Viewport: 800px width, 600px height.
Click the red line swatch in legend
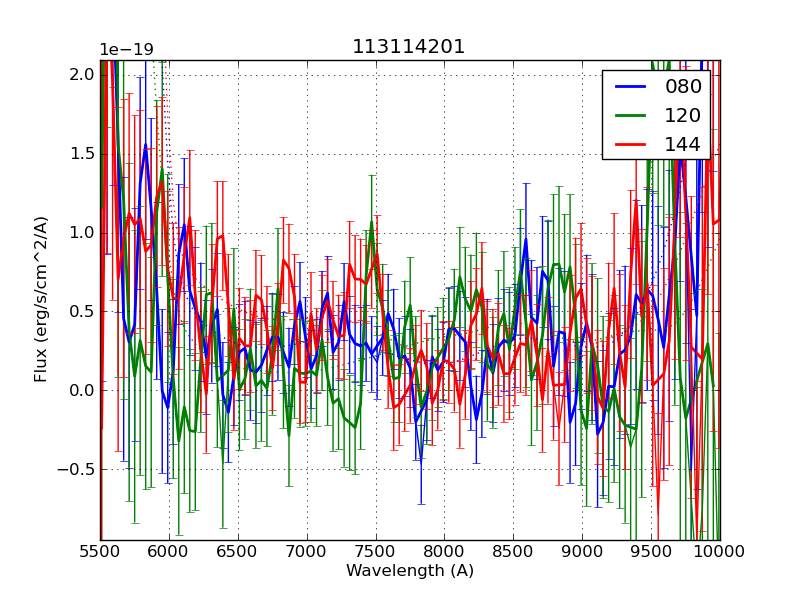(632, 144)
